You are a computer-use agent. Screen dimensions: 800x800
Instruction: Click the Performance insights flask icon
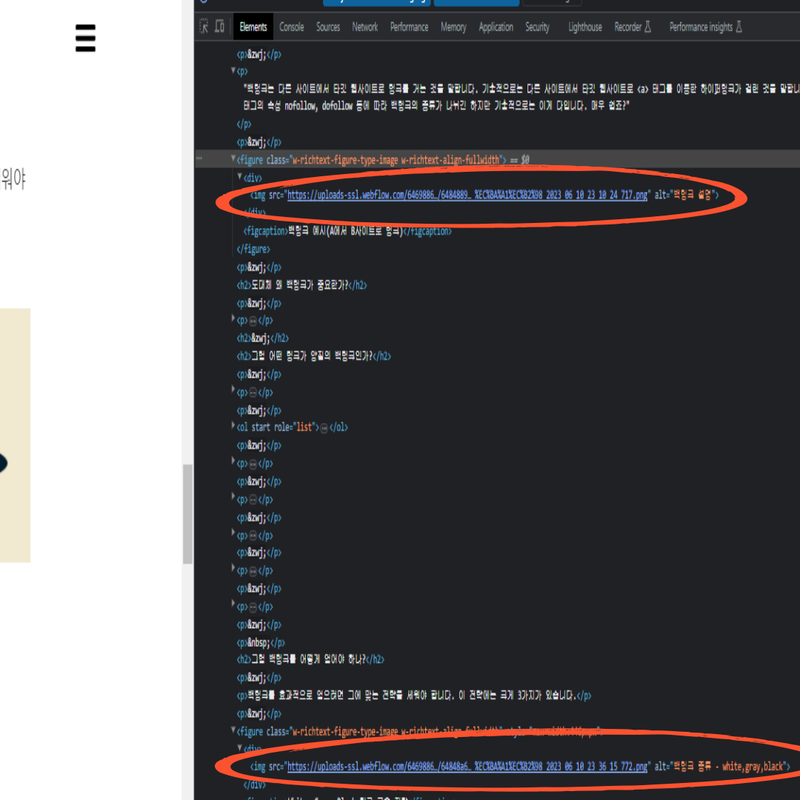[x=738, y=27]
